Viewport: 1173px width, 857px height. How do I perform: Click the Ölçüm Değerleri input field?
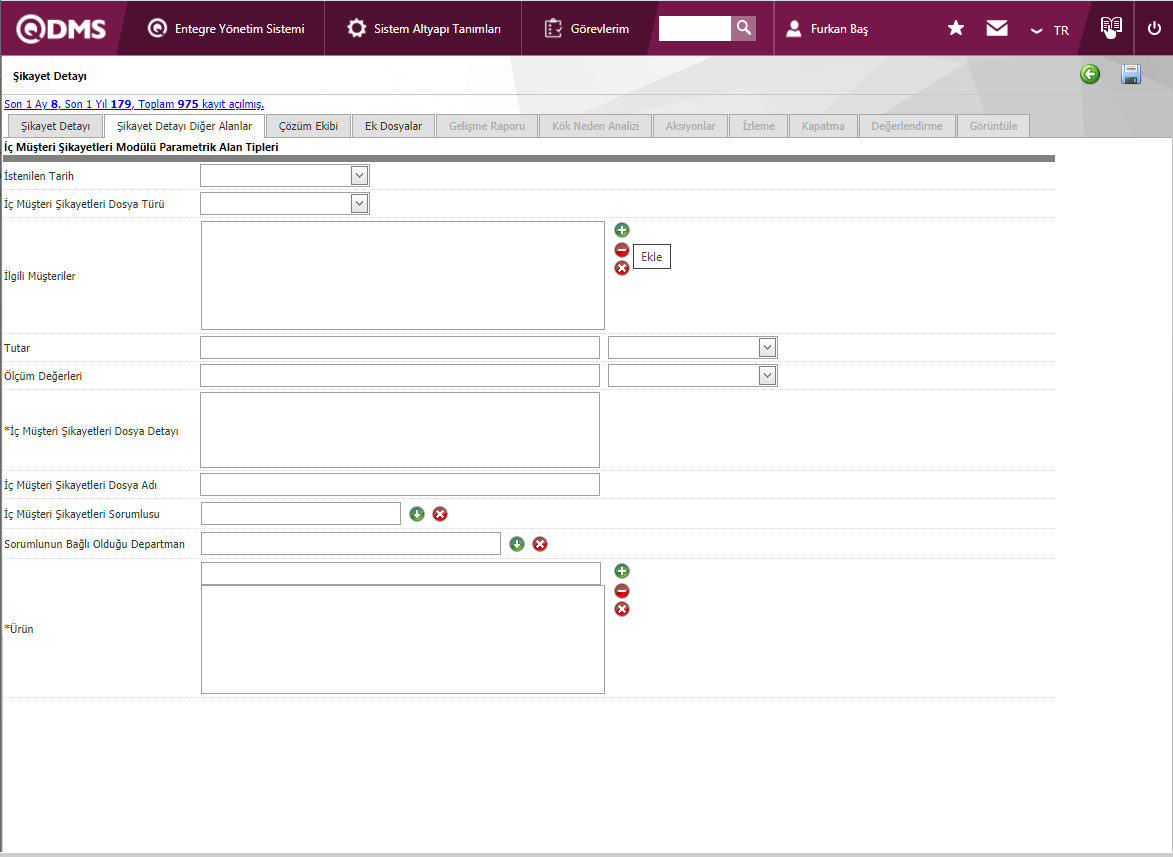pyautogui.click(x=399, y=375)
